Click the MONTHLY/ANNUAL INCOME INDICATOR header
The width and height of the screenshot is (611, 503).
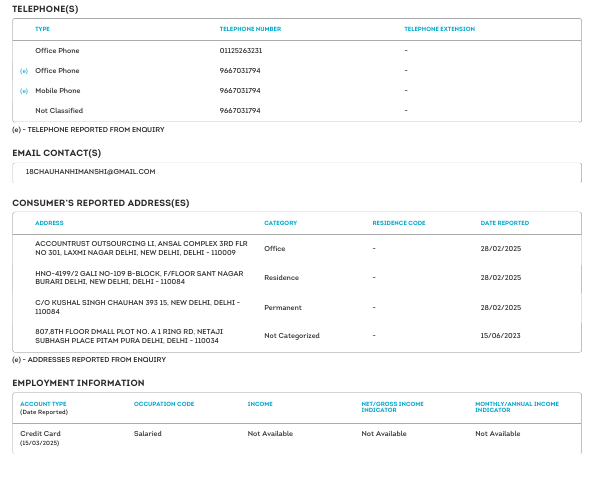click(517, 407)
